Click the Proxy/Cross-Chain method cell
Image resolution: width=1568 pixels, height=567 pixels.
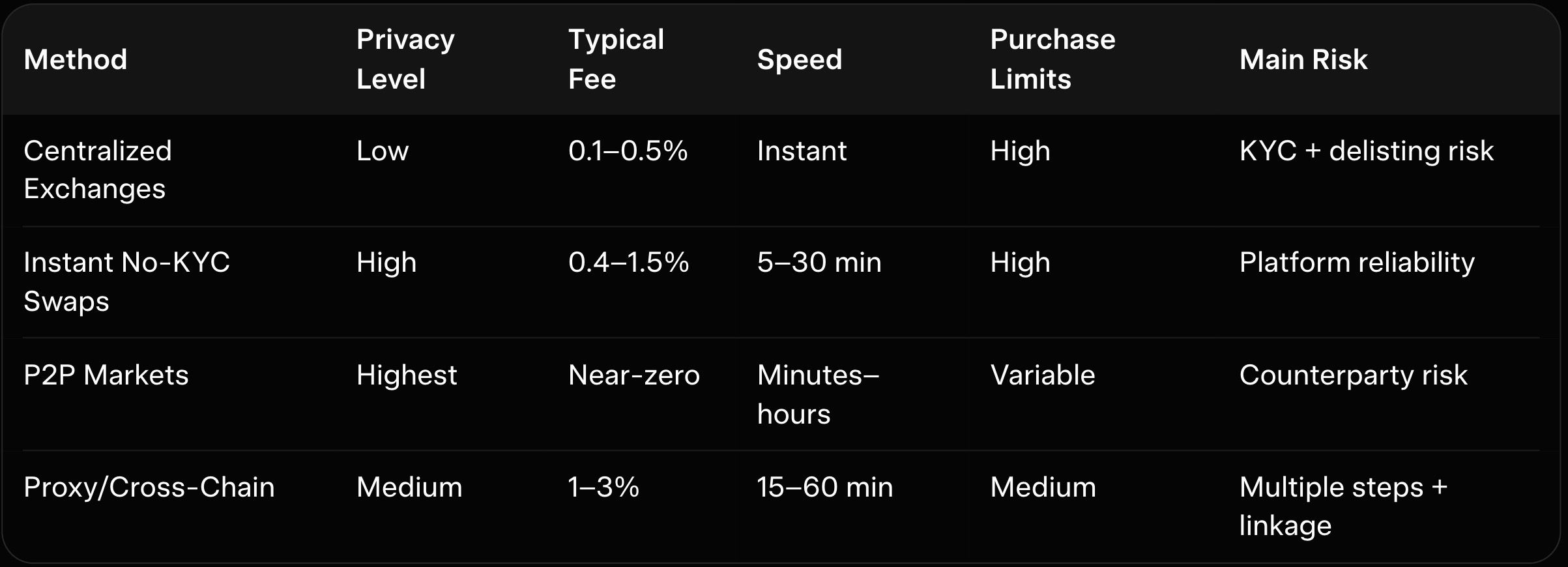(149, 487)
